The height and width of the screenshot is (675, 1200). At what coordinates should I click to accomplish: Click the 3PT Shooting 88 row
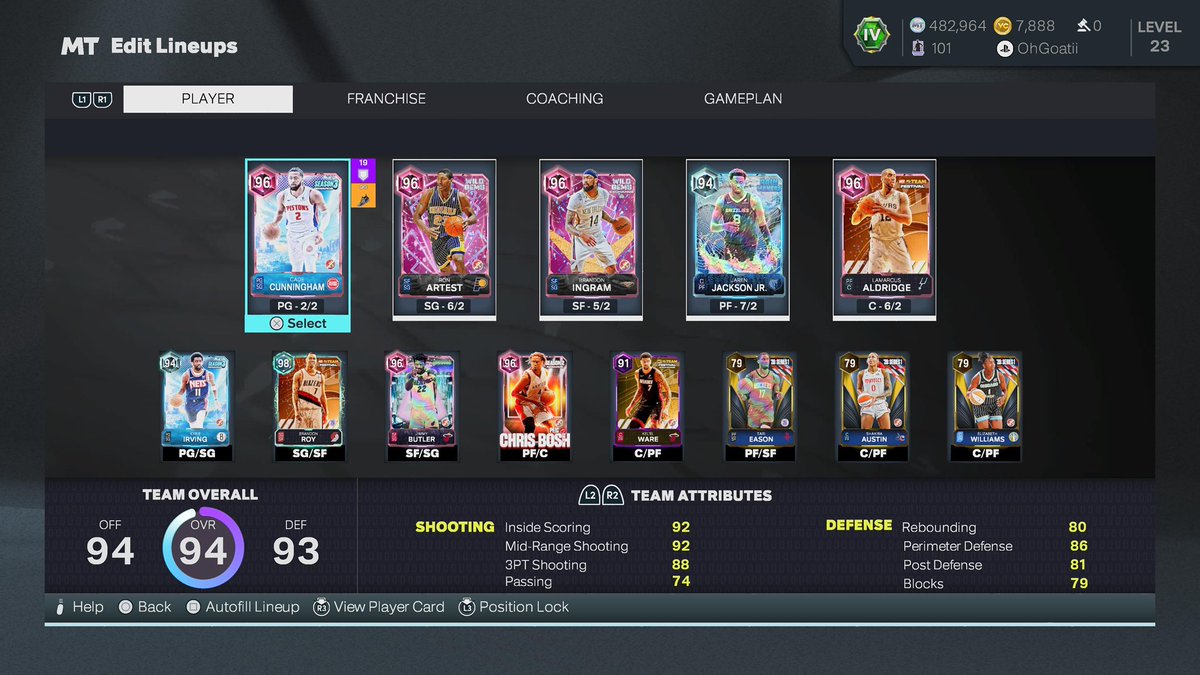597,565
